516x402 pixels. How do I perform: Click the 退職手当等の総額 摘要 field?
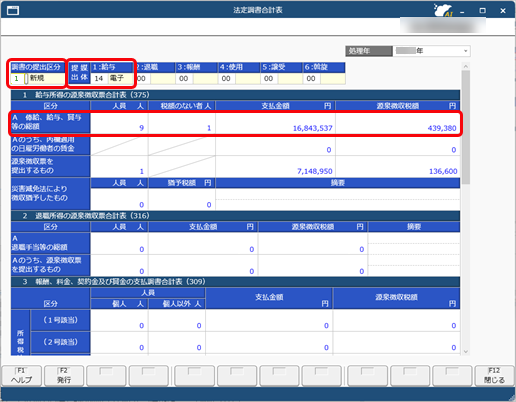click(x=414, y=243)
